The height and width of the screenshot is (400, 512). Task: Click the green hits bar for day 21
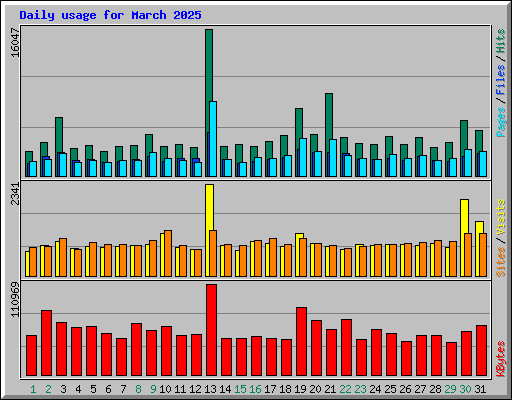tap(329, 116)
